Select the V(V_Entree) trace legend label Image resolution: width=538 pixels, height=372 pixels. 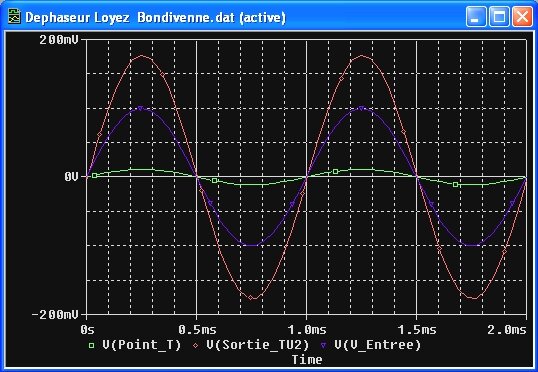pos(377,345)
